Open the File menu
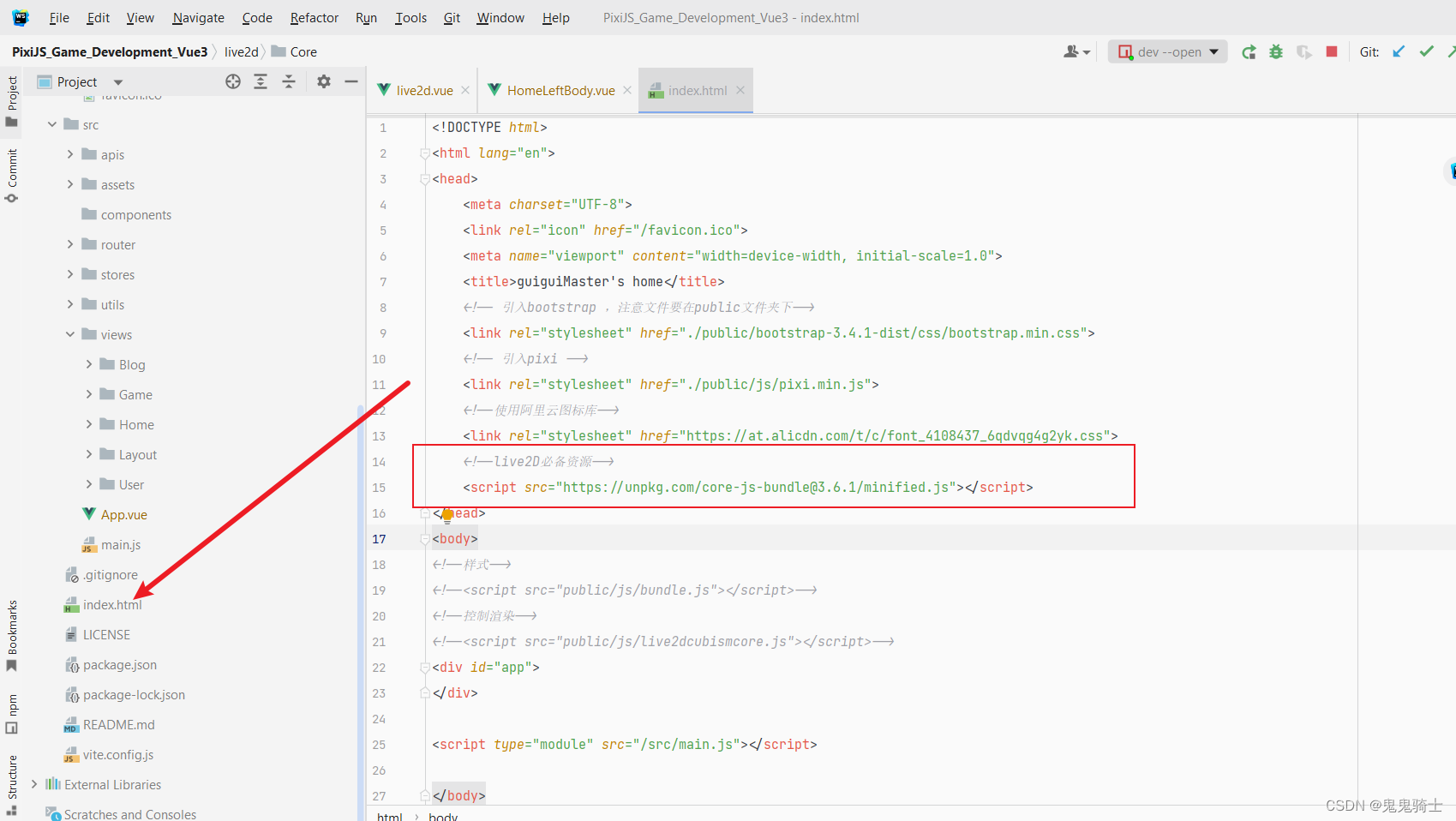The image size is (1456, 821). pyautogui.click(x=59, y=18)
